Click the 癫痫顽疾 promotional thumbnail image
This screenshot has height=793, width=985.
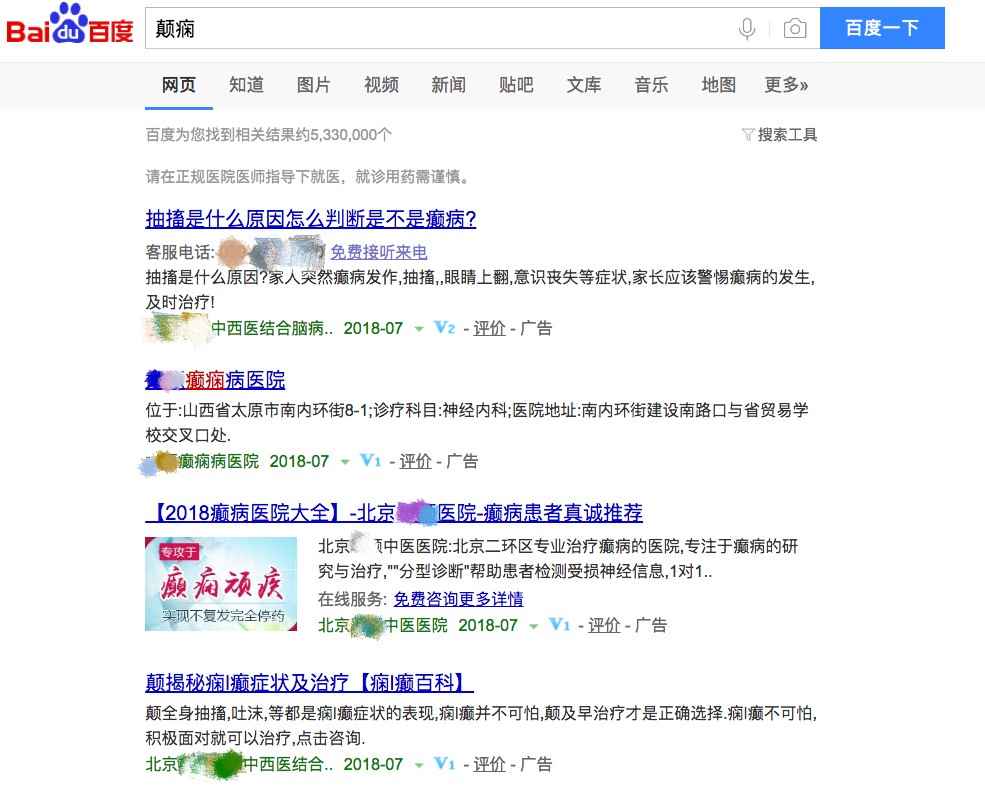(x=220, y=583)
